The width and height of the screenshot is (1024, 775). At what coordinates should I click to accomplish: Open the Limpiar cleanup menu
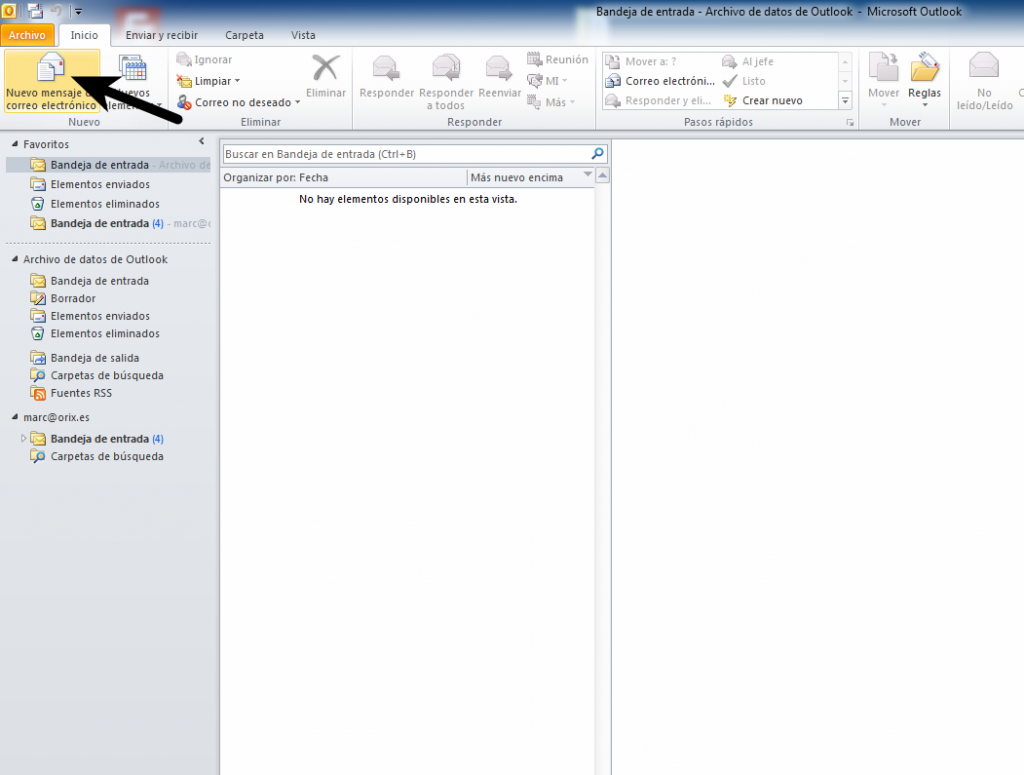pos(208,81)
